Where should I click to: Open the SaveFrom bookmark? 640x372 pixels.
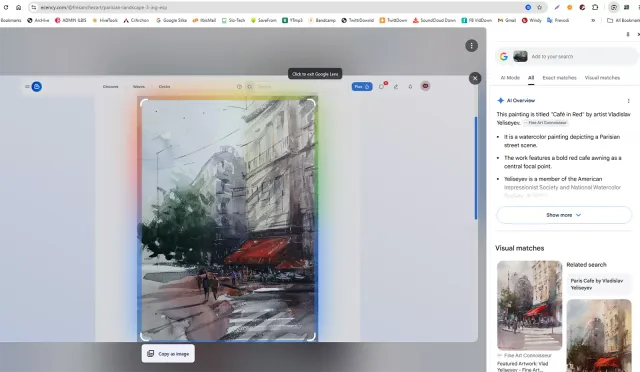[264, 20]
